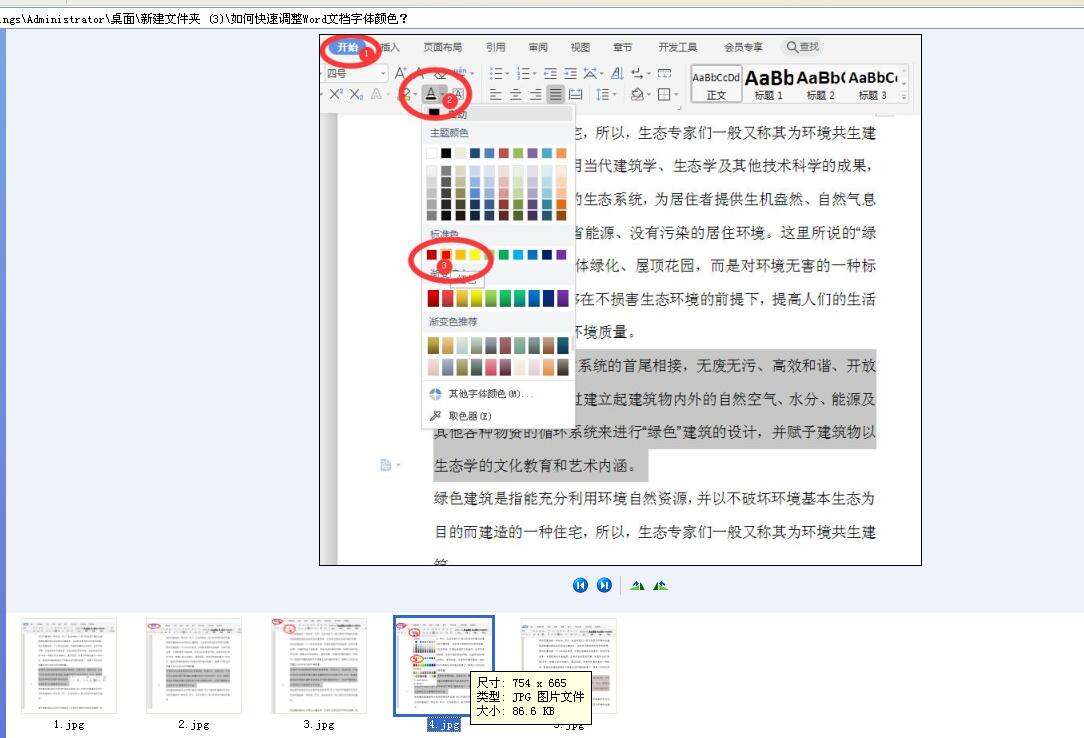Pick the yellow gradient color swatch
This screenshot has height=738, width=1084.
point(476,298)
